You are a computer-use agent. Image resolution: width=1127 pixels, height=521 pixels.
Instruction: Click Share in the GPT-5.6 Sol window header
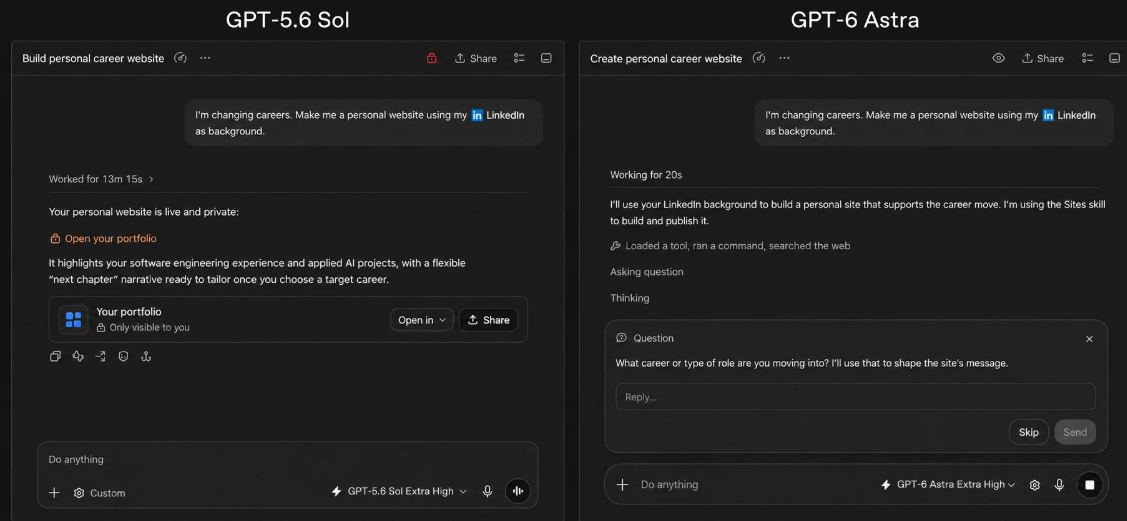click(x=476, y=58)
